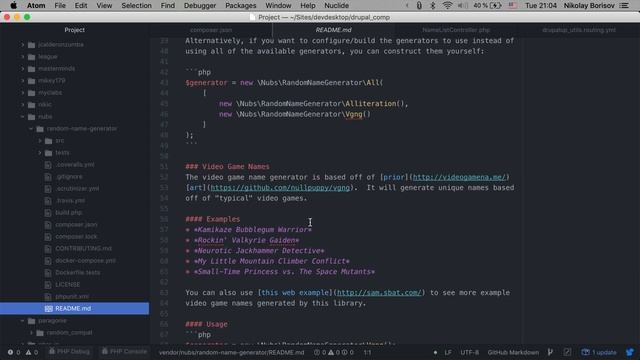Image resolution: width=640 pixels, height=360 pixels.
Task: Click the 1 update button
Action: pyautogui.click(x=599, y=352)
